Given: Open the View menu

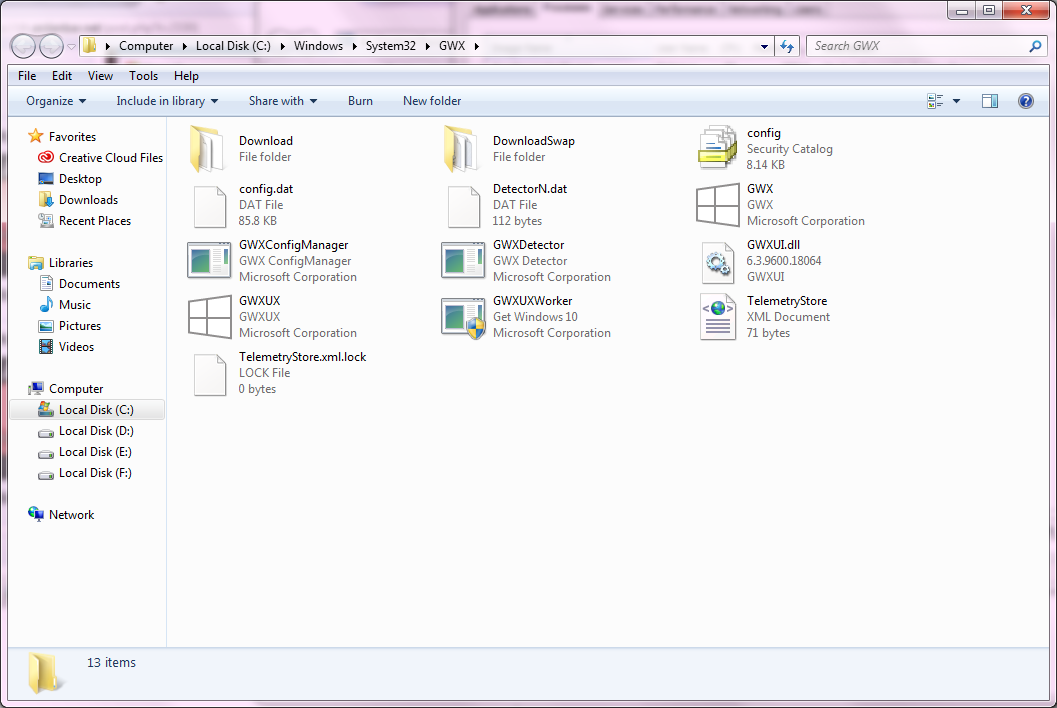Looking at the screenshot, I should [x=100, y=76].
